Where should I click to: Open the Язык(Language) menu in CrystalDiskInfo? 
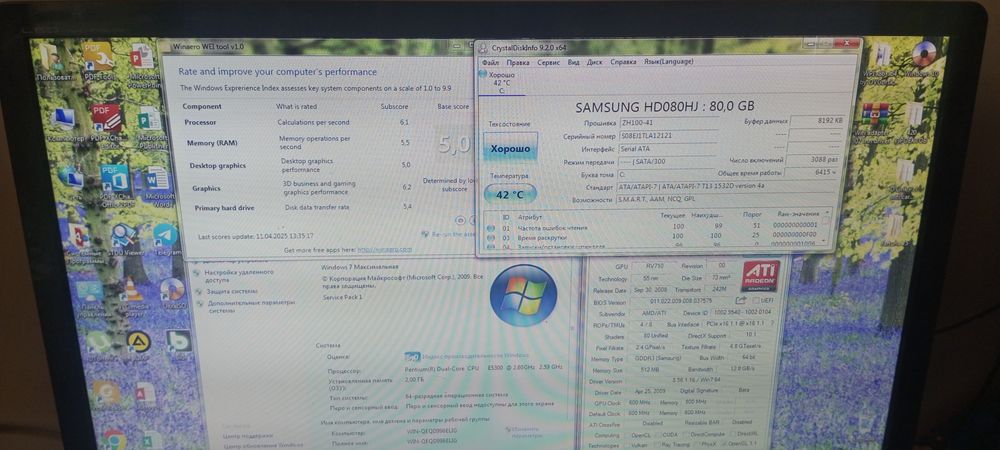668,62
